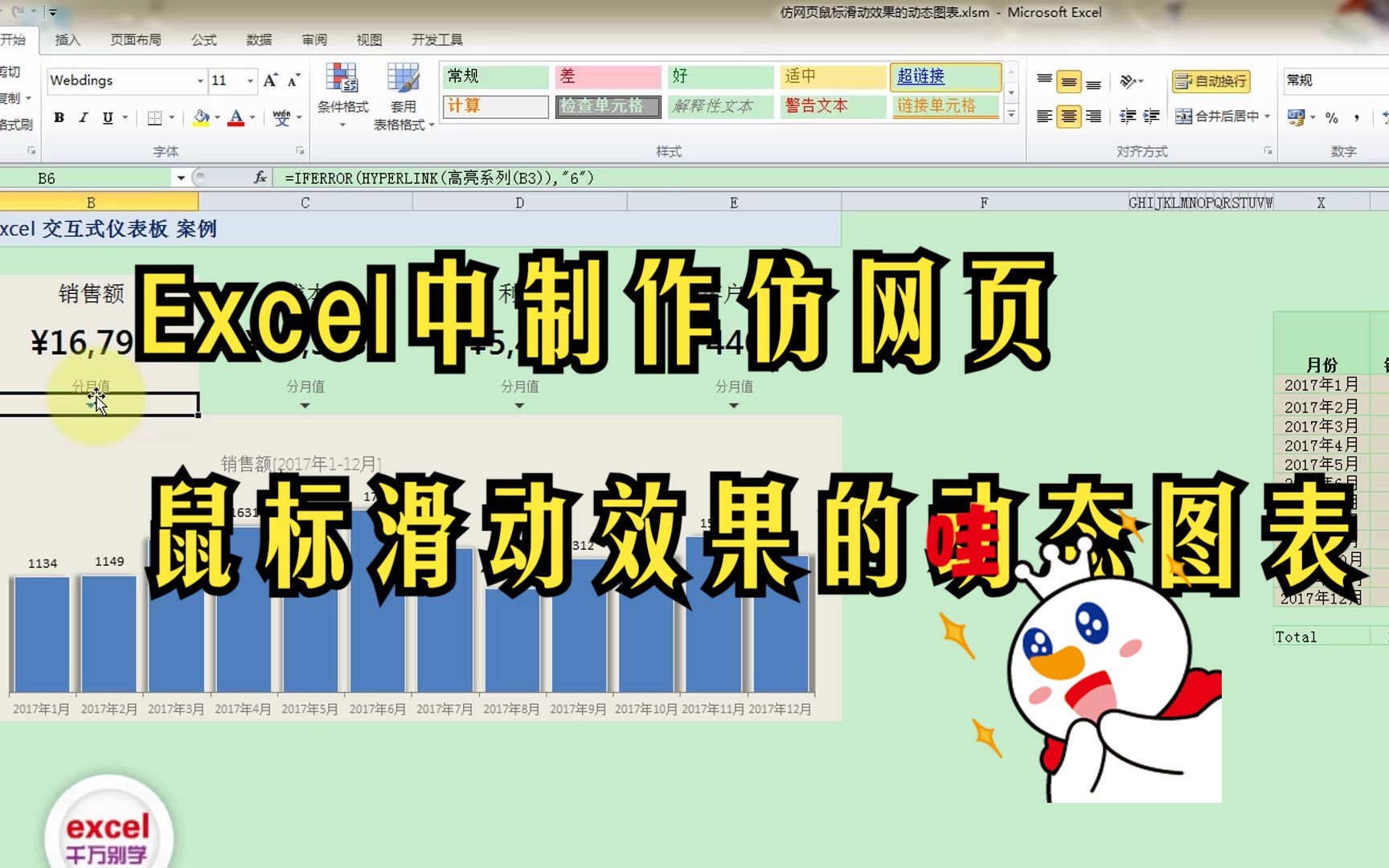The image size is (1389, 868).
Task: Toggle bold formatting
Action: pos(59,117)
